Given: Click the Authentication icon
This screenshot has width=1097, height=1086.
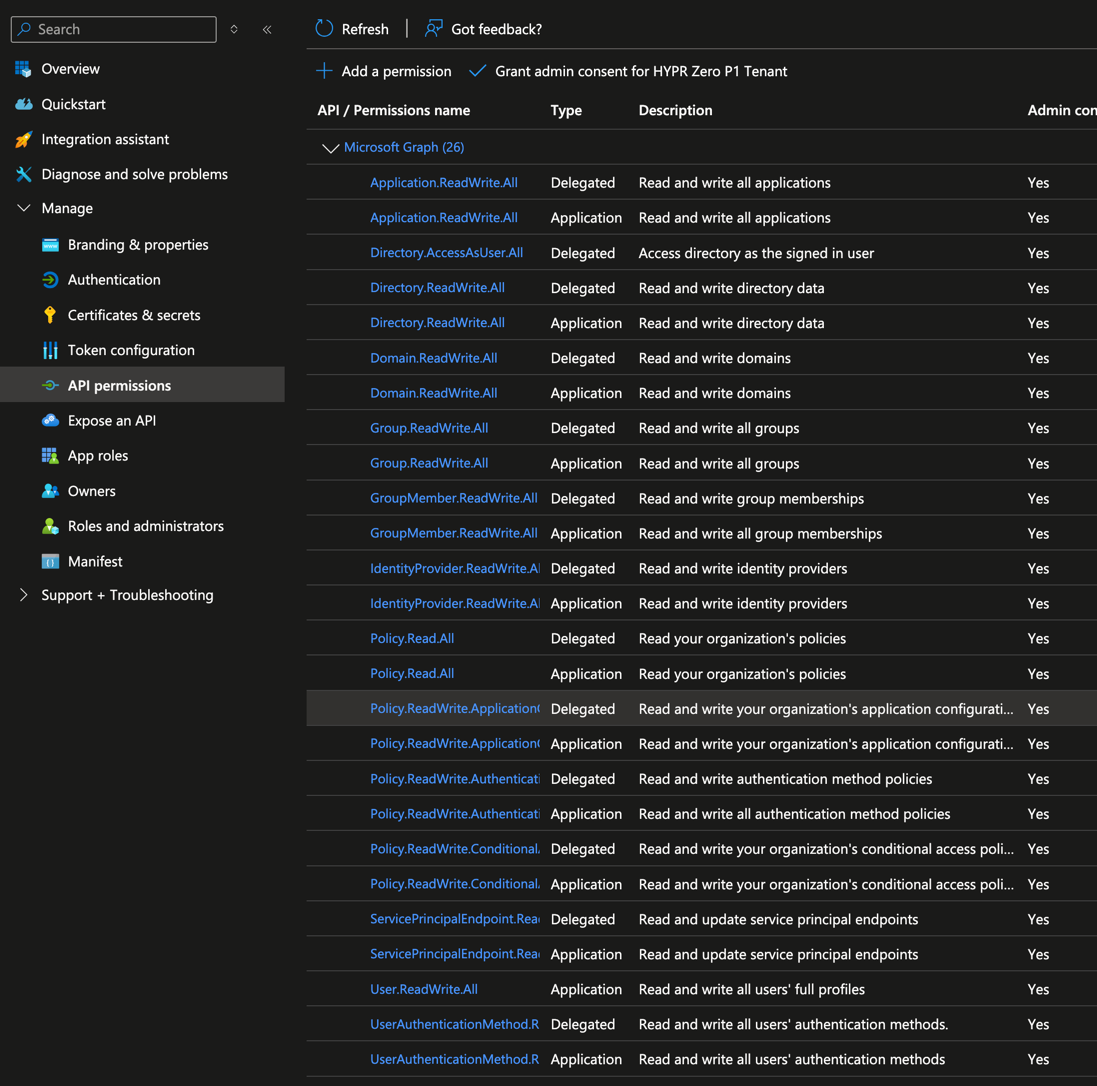Looking at the screenshot, I should pos(50,280).
